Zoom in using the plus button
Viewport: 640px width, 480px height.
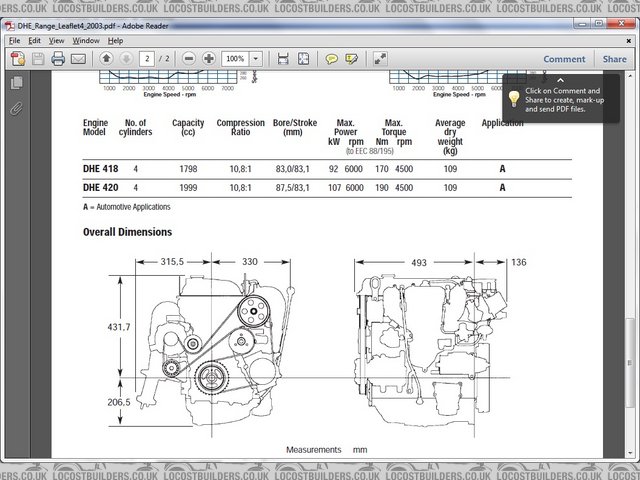[x=209, y=59]
